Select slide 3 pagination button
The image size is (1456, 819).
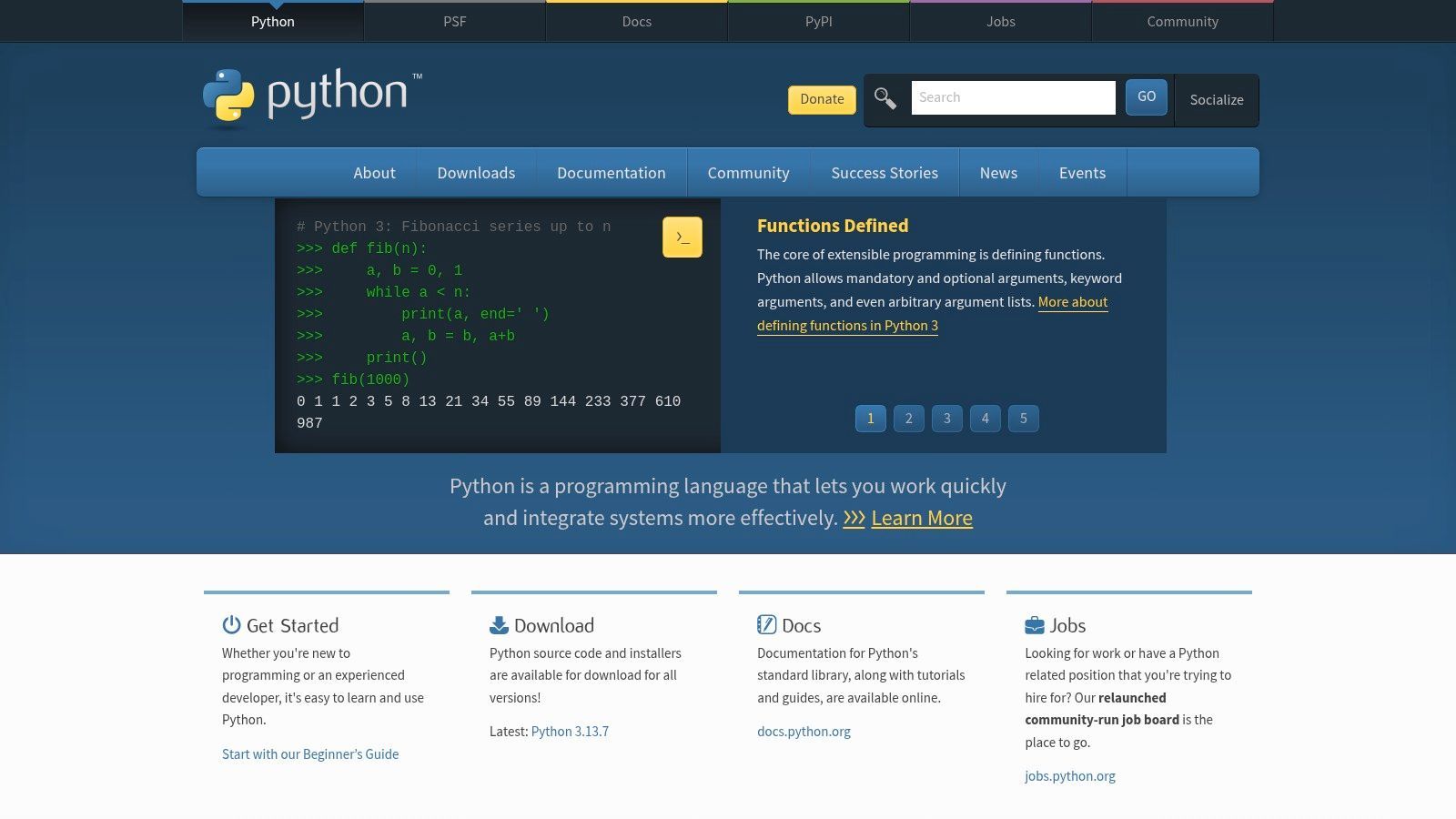(x=946, y=419)
